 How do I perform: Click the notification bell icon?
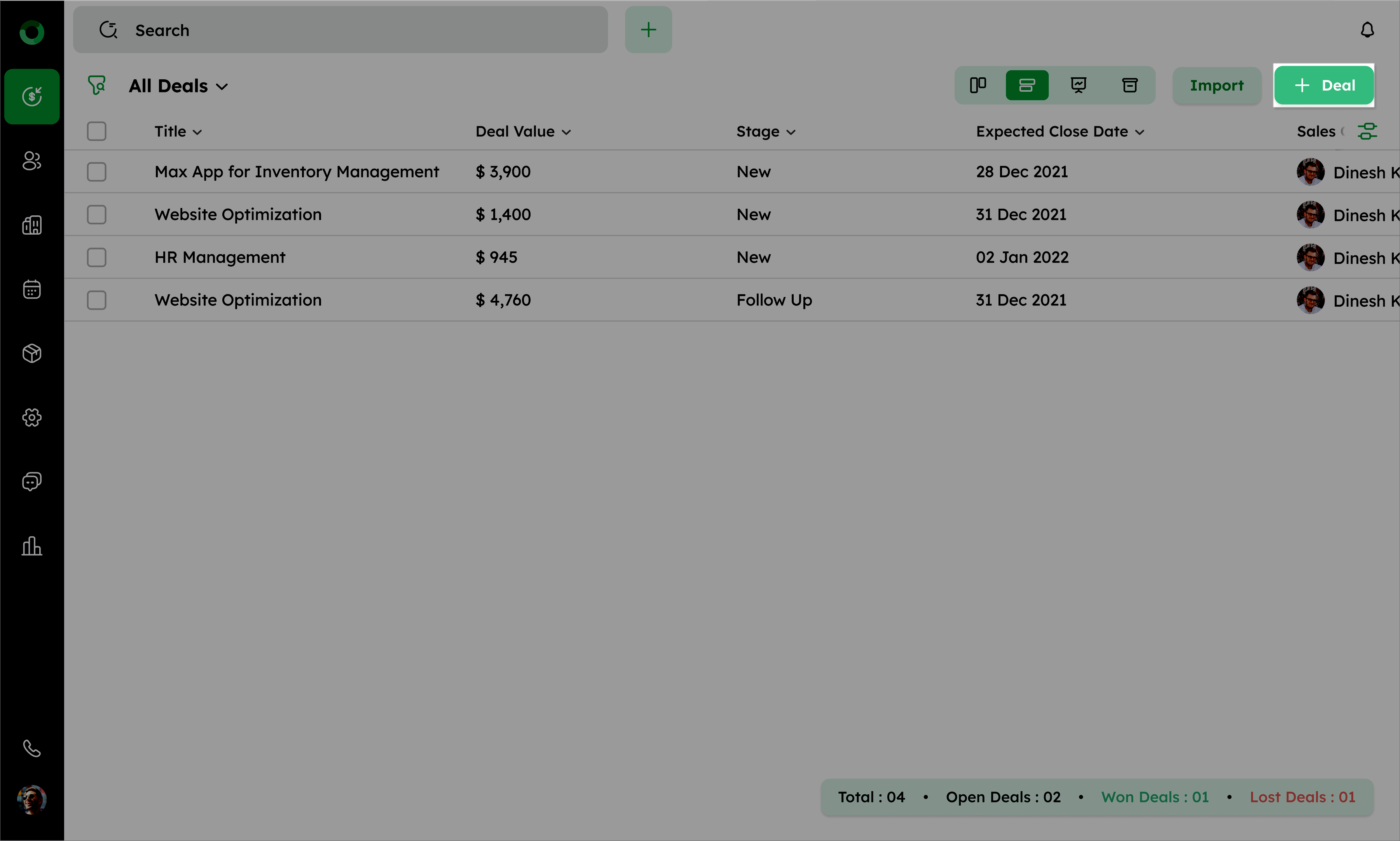coord(1367,30)
